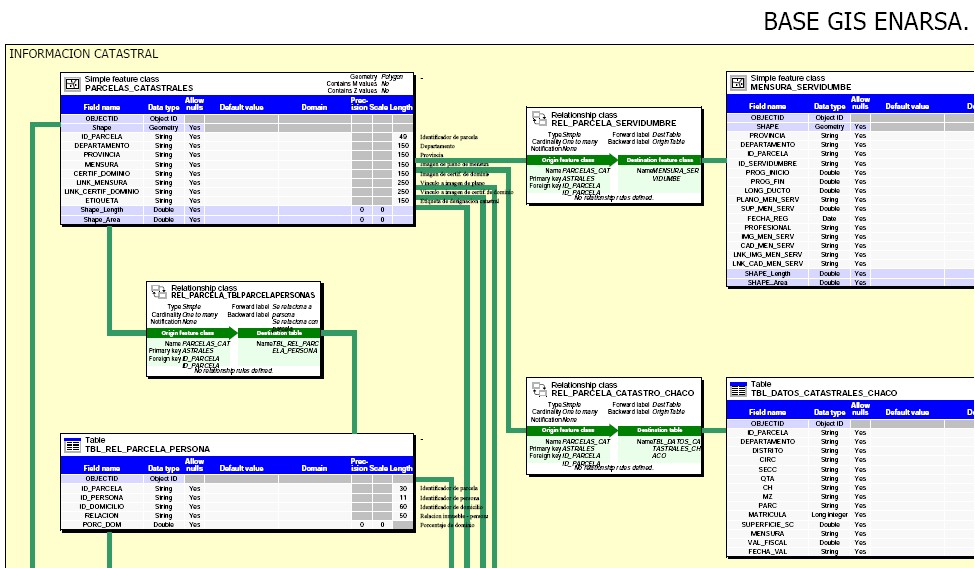Click the Shape_Length field in PARCELAS_CATASTRALES
This screenshot has height=568, width=975.
pyautogui.click(x=237, y=210)
